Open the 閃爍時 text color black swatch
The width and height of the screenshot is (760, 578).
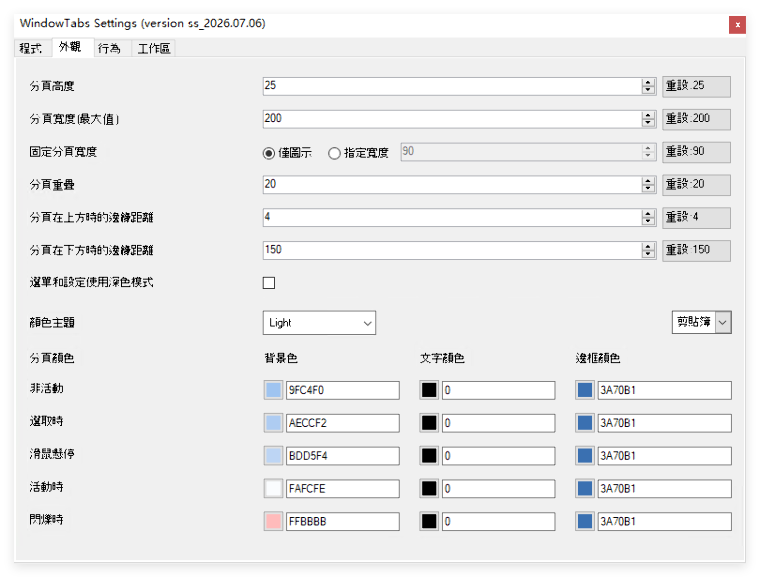pyautogui.click(x=429, y=522)
